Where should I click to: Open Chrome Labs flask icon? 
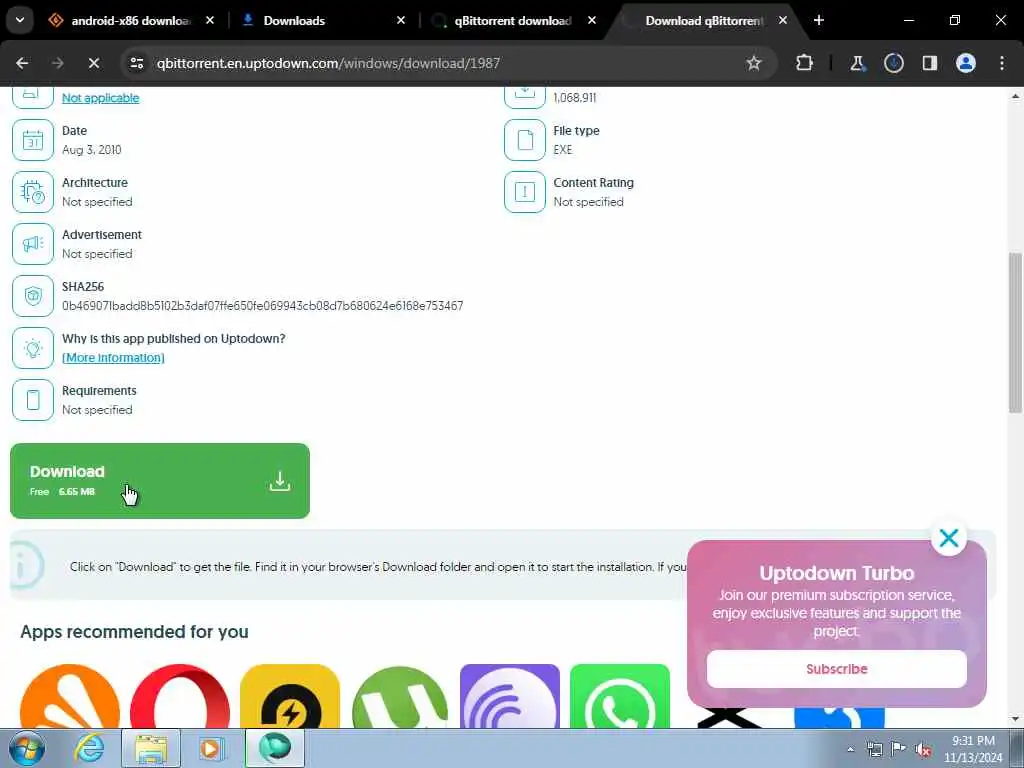(857, 63)
